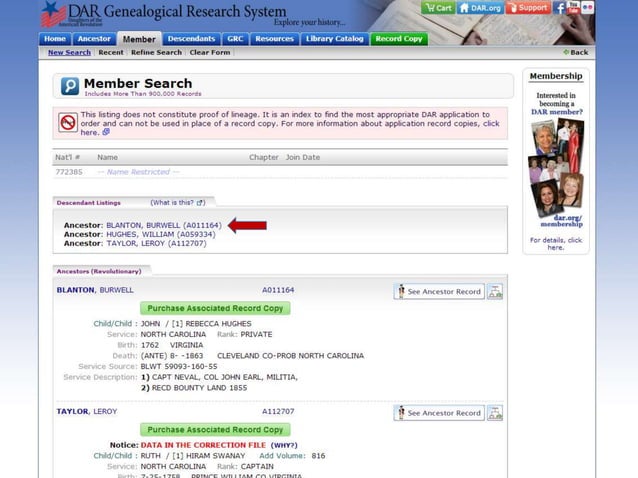The width and height of the screenshot is (638, 478).
Task: Click the membership photo collage
Action: pos(556,167)
